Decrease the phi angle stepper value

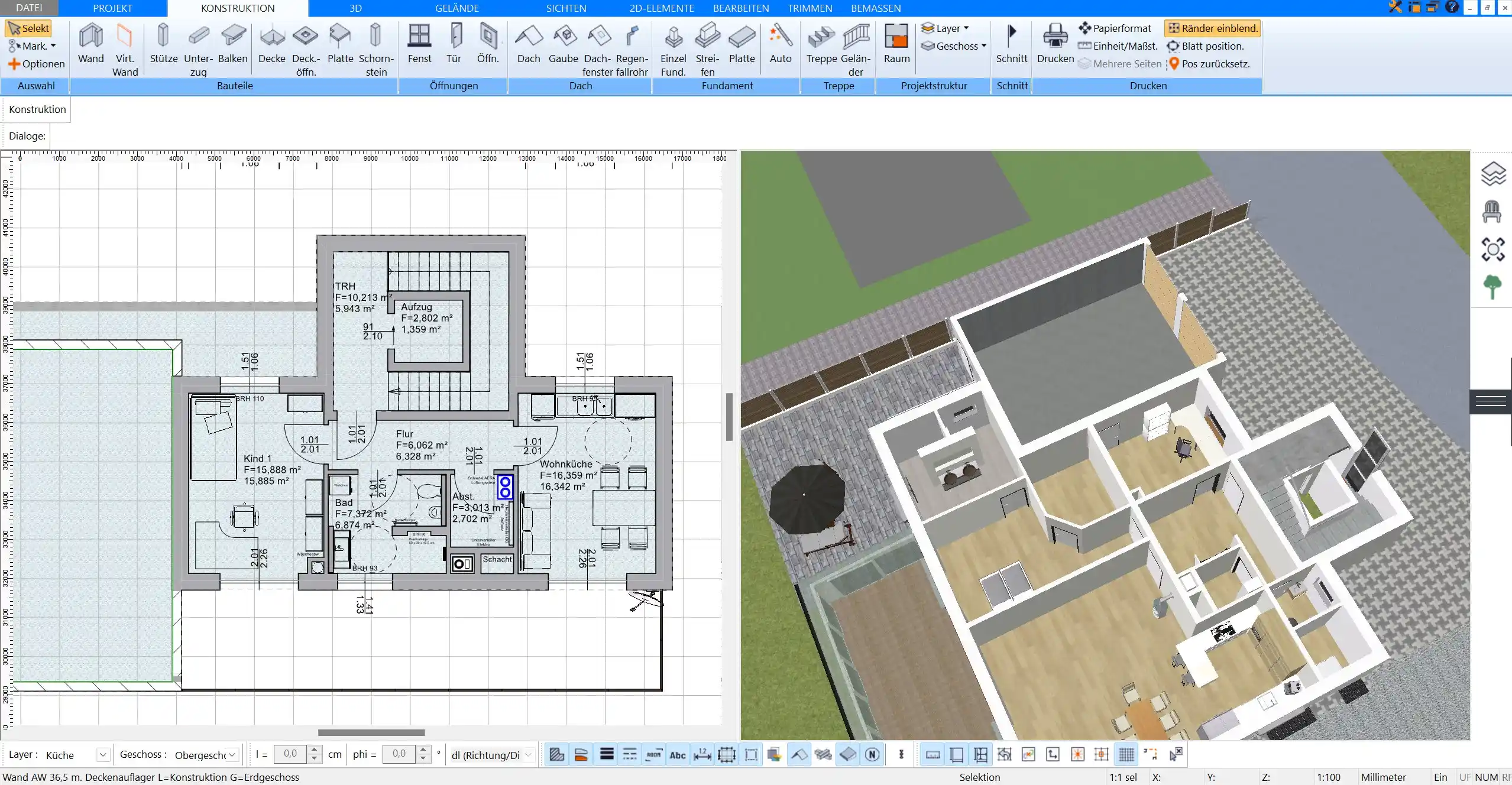(x=423, y=759)
